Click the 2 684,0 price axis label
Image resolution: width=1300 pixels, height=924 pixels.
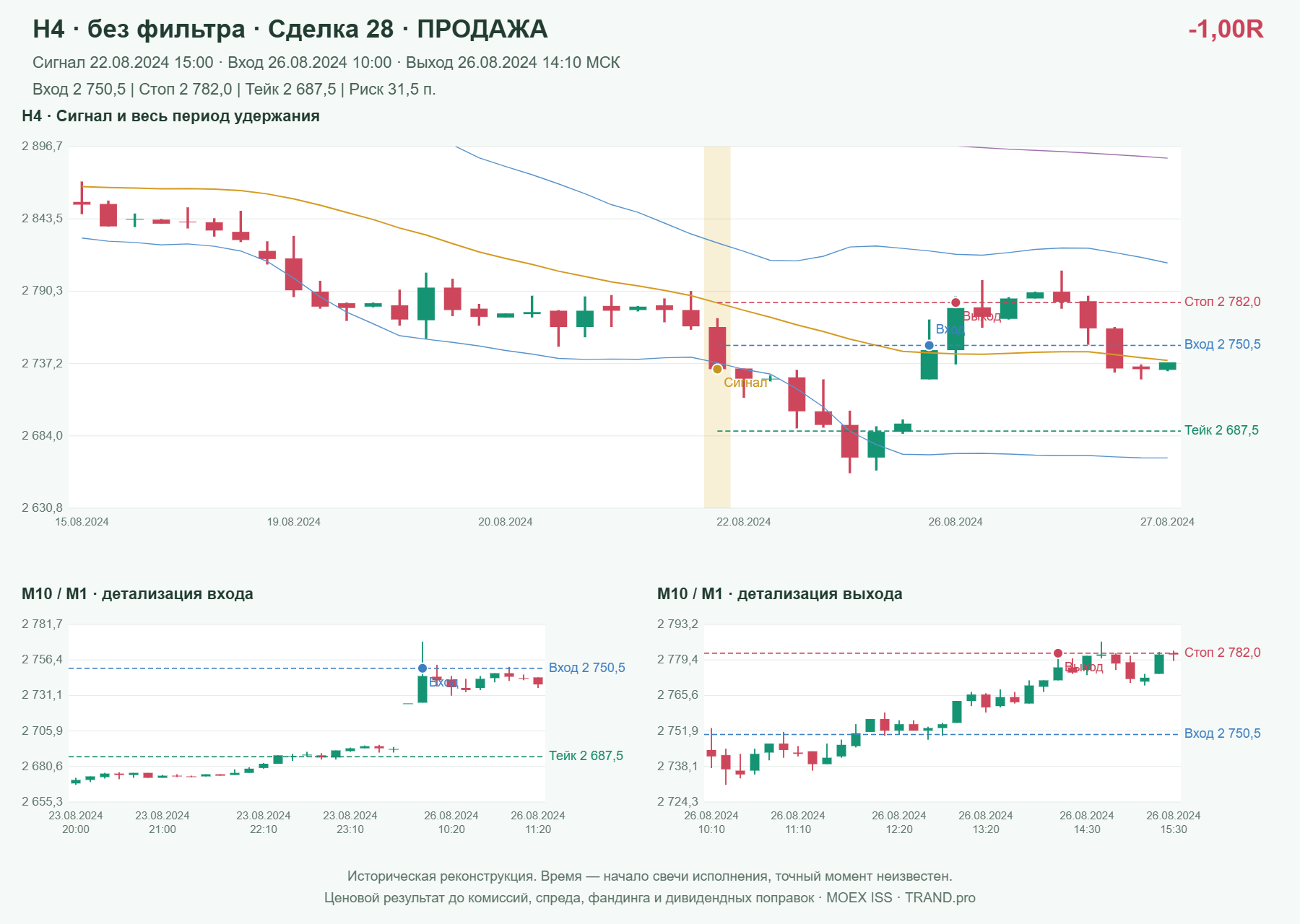[x=42, y=436]
